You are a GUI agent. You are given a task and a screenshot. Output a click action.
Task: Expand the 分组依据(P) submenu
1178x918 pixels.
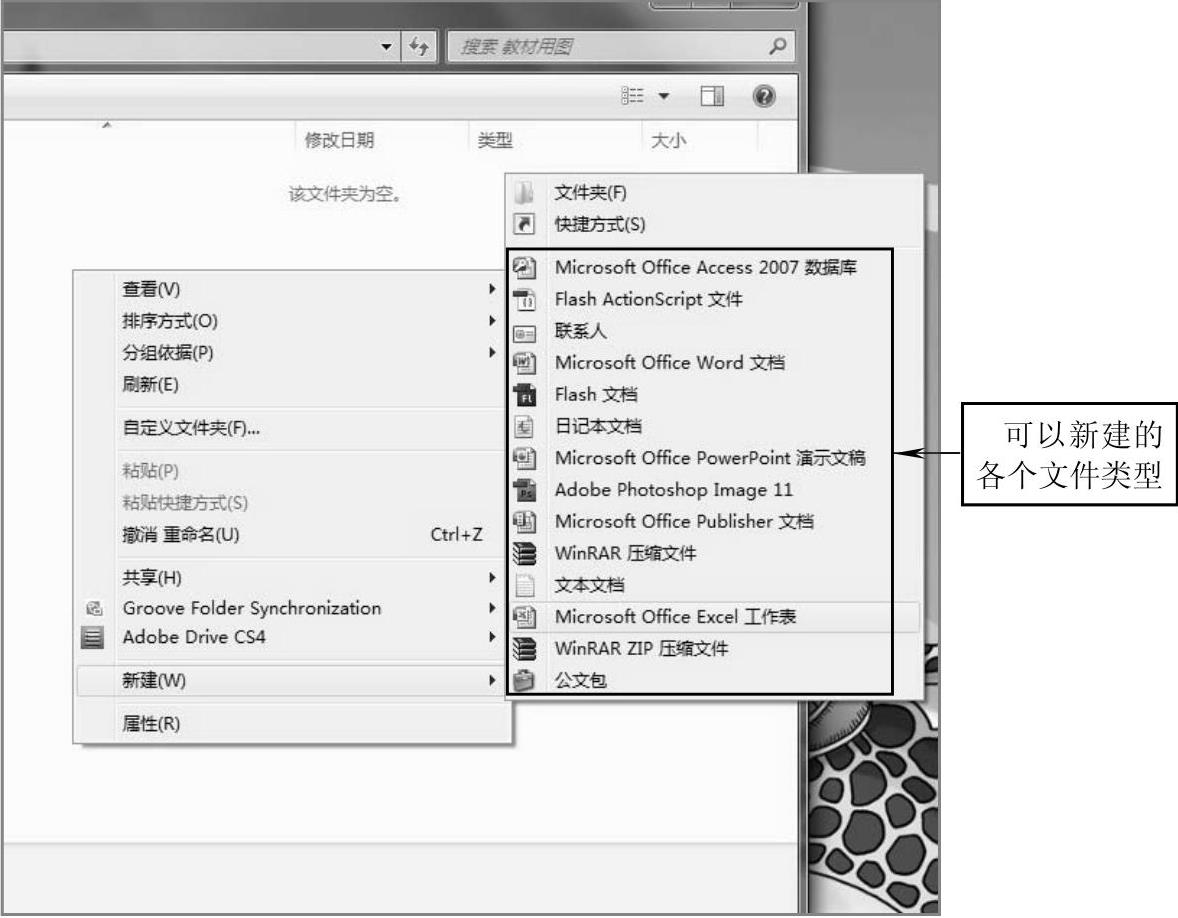coord(492,352)
